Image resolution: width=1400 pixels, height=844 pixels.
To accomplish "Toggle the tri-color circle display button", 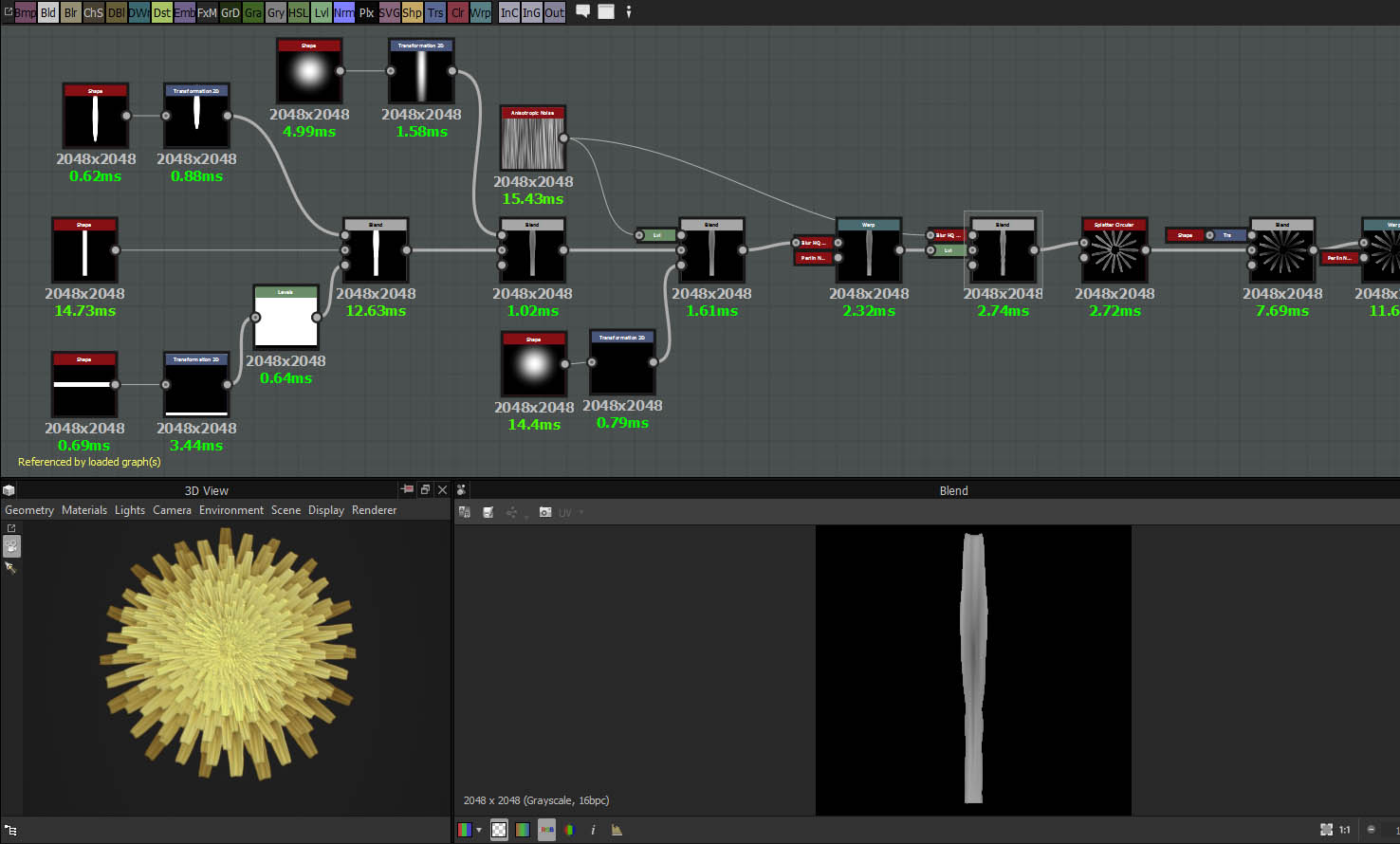I will click(x=569, y=830).
